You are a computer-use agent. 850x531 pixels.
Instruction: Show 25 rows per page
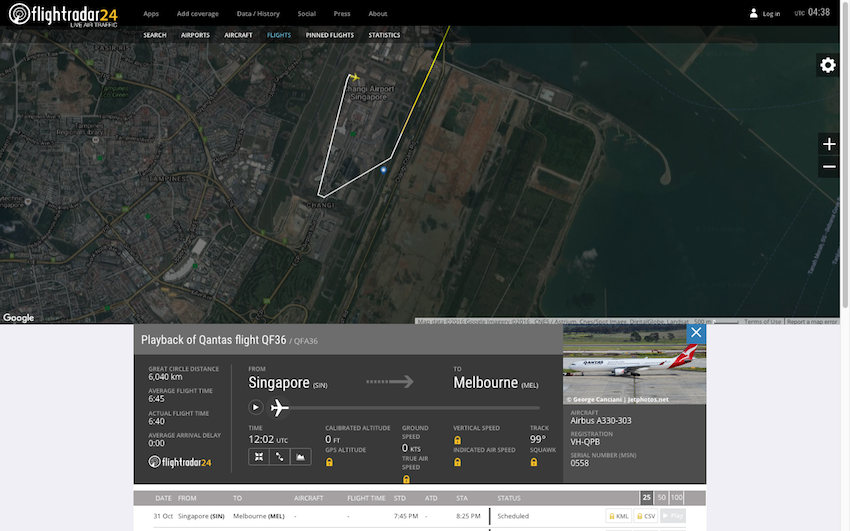click(646, 497)
